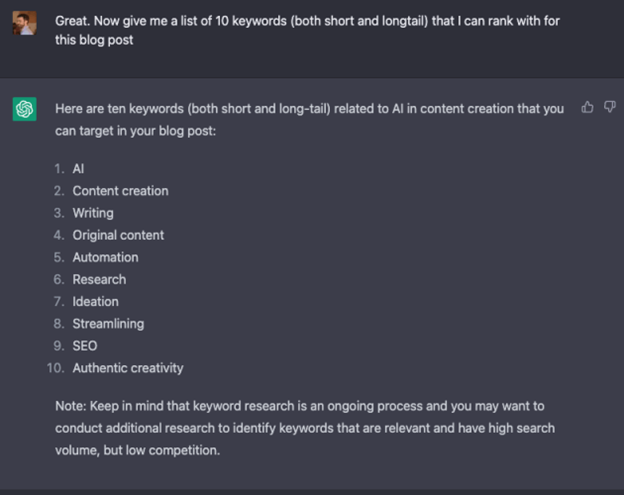Click the response intro sentence 'Here are ten keywords'
624x495 pixels.
309,108
